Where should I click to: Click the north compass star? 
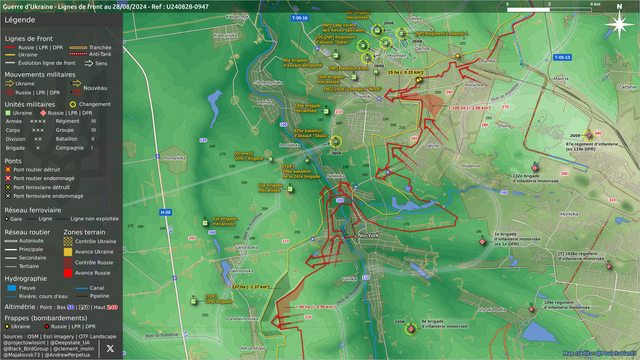(619, 24)
